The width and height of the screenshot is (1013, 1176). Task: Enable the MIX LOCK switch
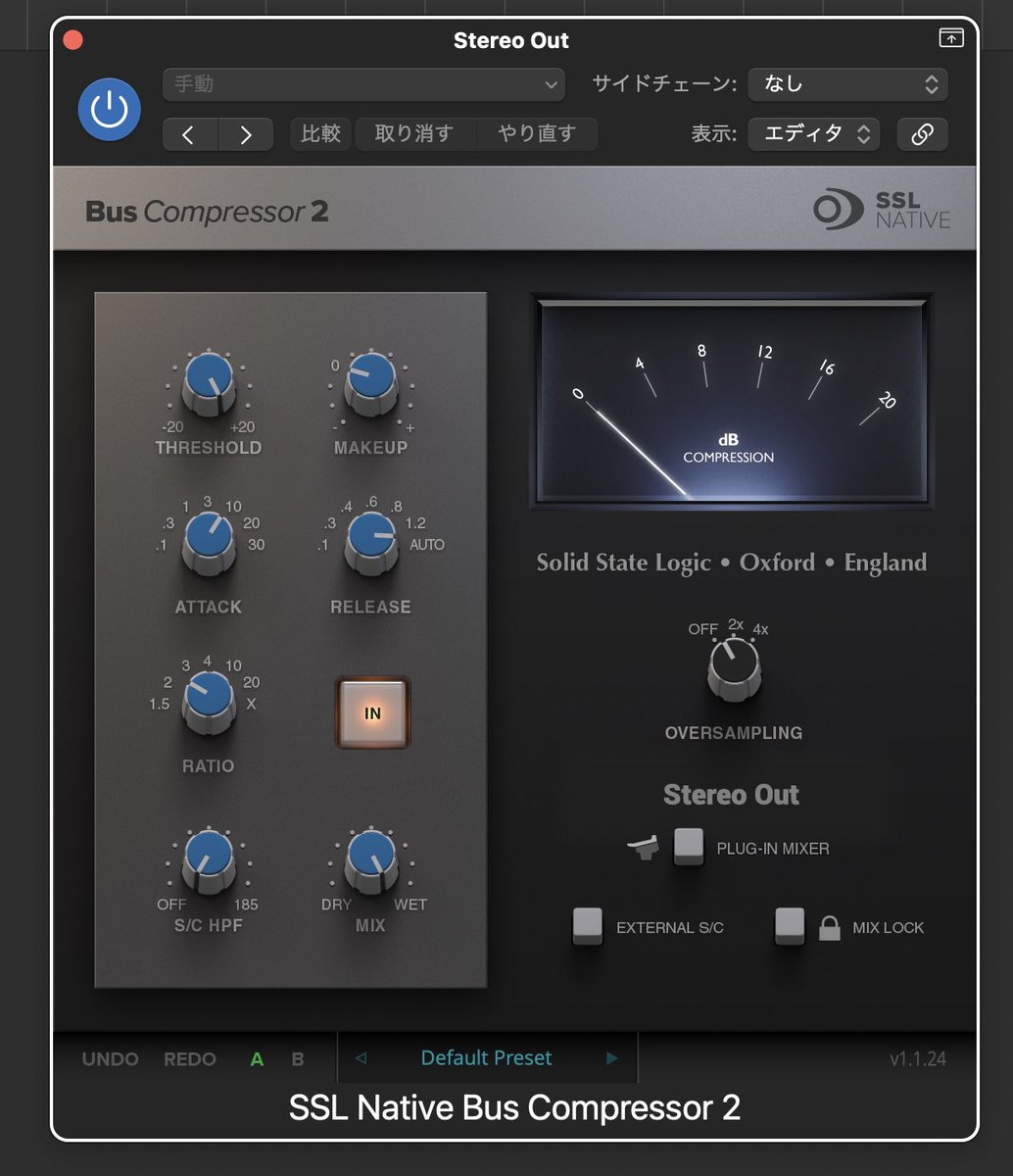click(790, 926)
